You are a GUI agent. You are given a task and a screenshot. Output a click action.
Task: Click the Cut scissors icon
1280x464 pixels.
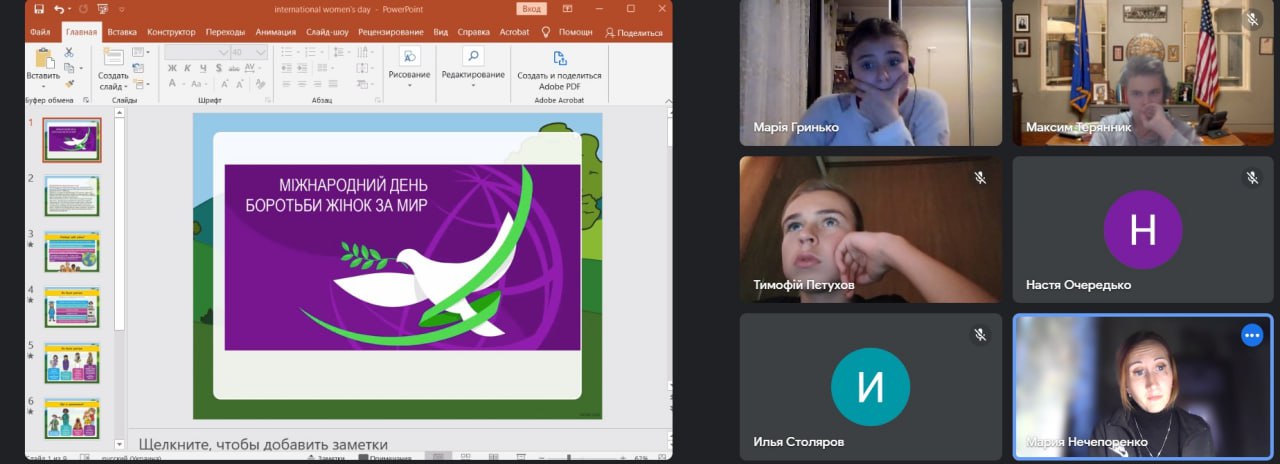pos(69,53)
